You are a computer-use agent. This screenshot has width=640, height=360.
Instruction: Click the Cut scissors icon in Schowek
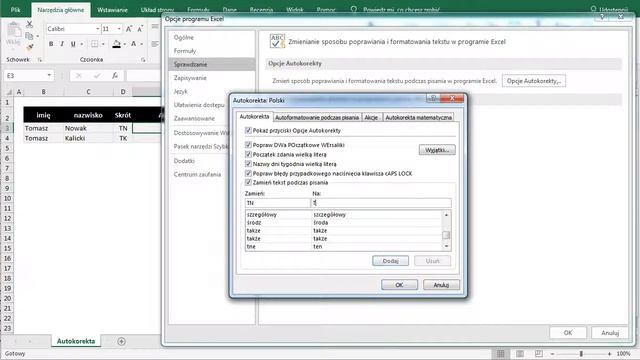[29, 24]
